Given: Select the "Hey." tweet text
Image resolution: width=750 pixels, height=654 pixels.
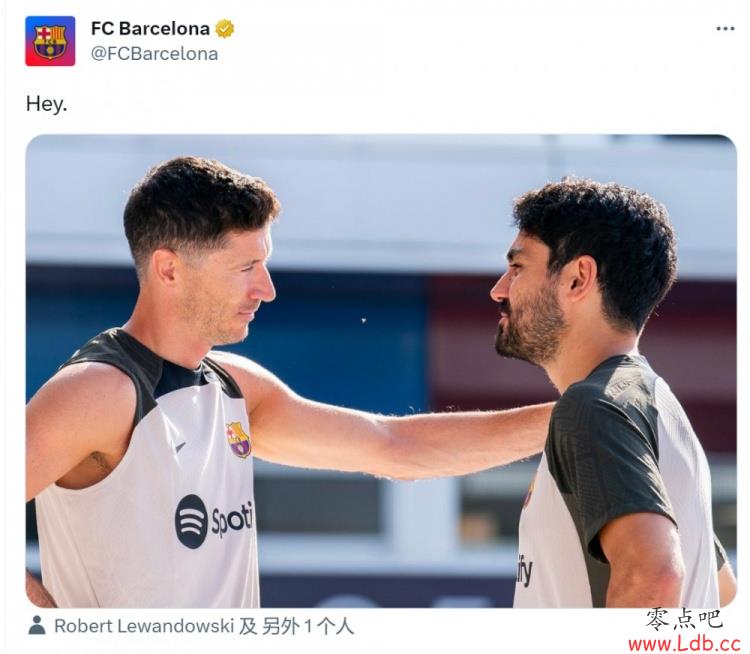Looking at the screenshot, I should point(46,104).
